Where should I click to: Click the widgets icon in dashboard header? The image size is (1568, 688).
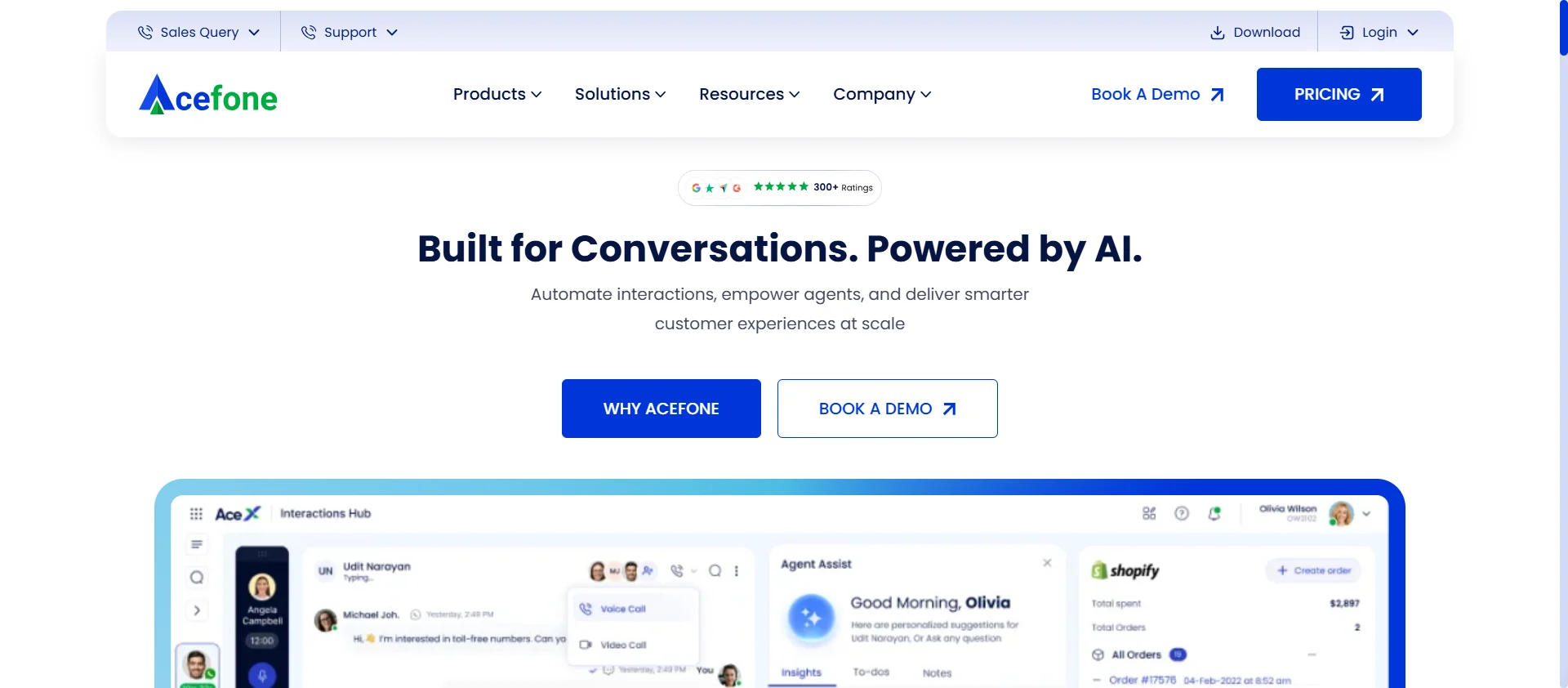(x=1149, y=513)
